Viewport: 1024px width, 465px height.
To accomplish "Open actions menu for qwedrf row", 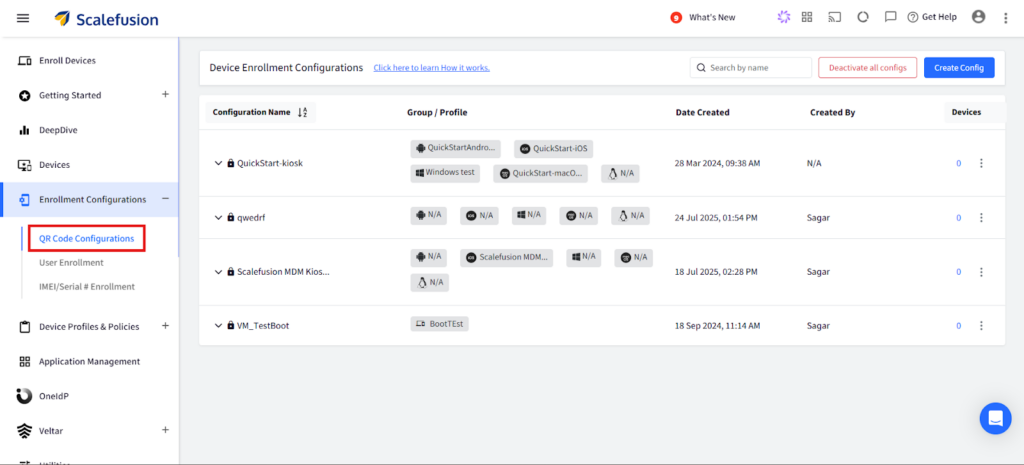I will [x=981, y=217].
